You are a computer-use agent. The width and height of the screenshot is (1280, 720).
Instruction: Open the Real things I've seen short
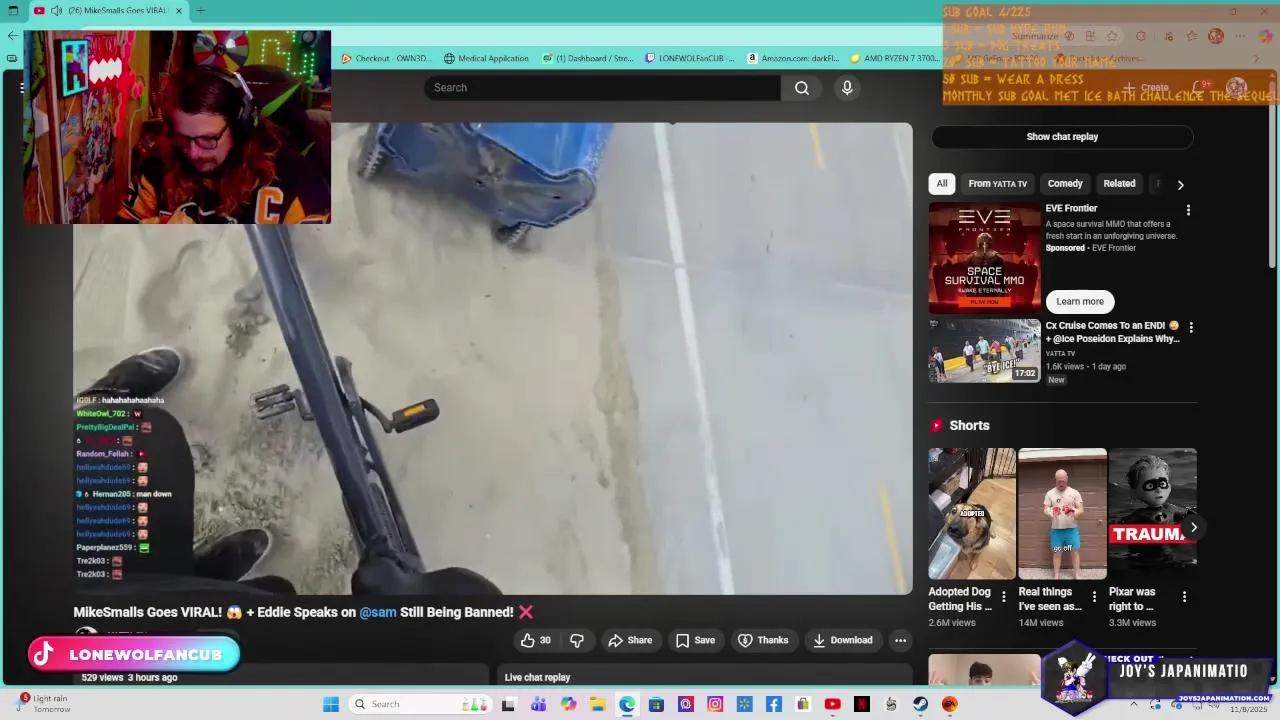1062,514
